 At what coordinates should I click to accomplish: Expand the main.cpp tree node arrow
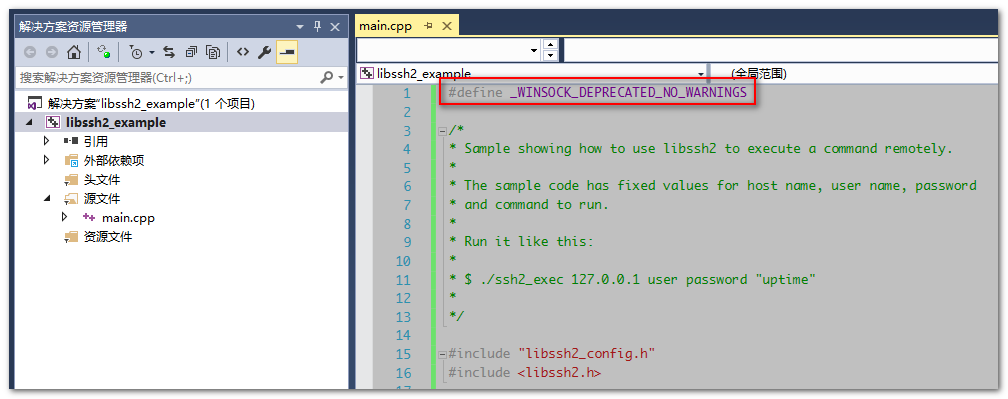click(x=64, y=217)
